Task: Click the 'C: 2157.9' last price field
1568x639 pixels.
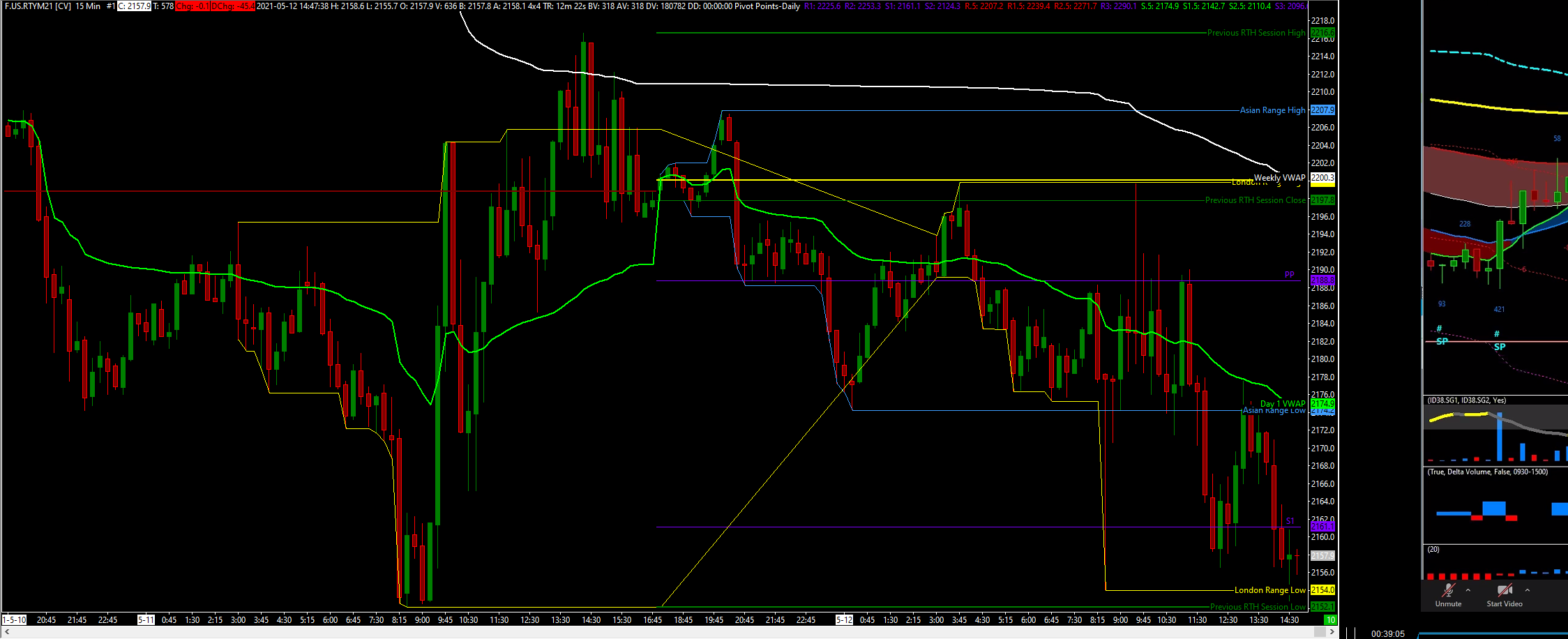Action: point(134,6)
